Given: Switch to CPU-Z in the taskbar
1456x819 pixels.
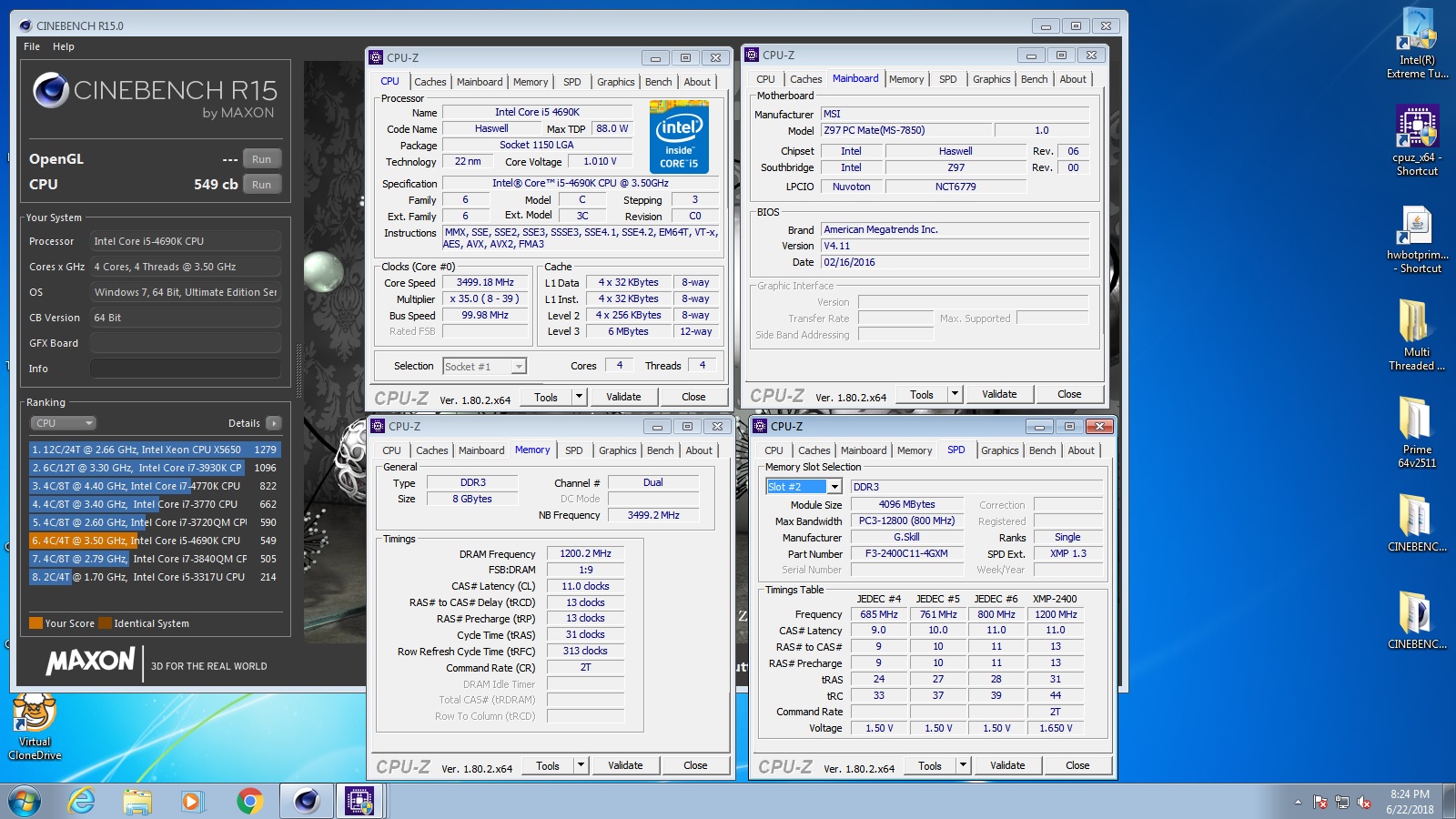Looking at the screenshot, I should pyautogui.click(x=361, y=802).
